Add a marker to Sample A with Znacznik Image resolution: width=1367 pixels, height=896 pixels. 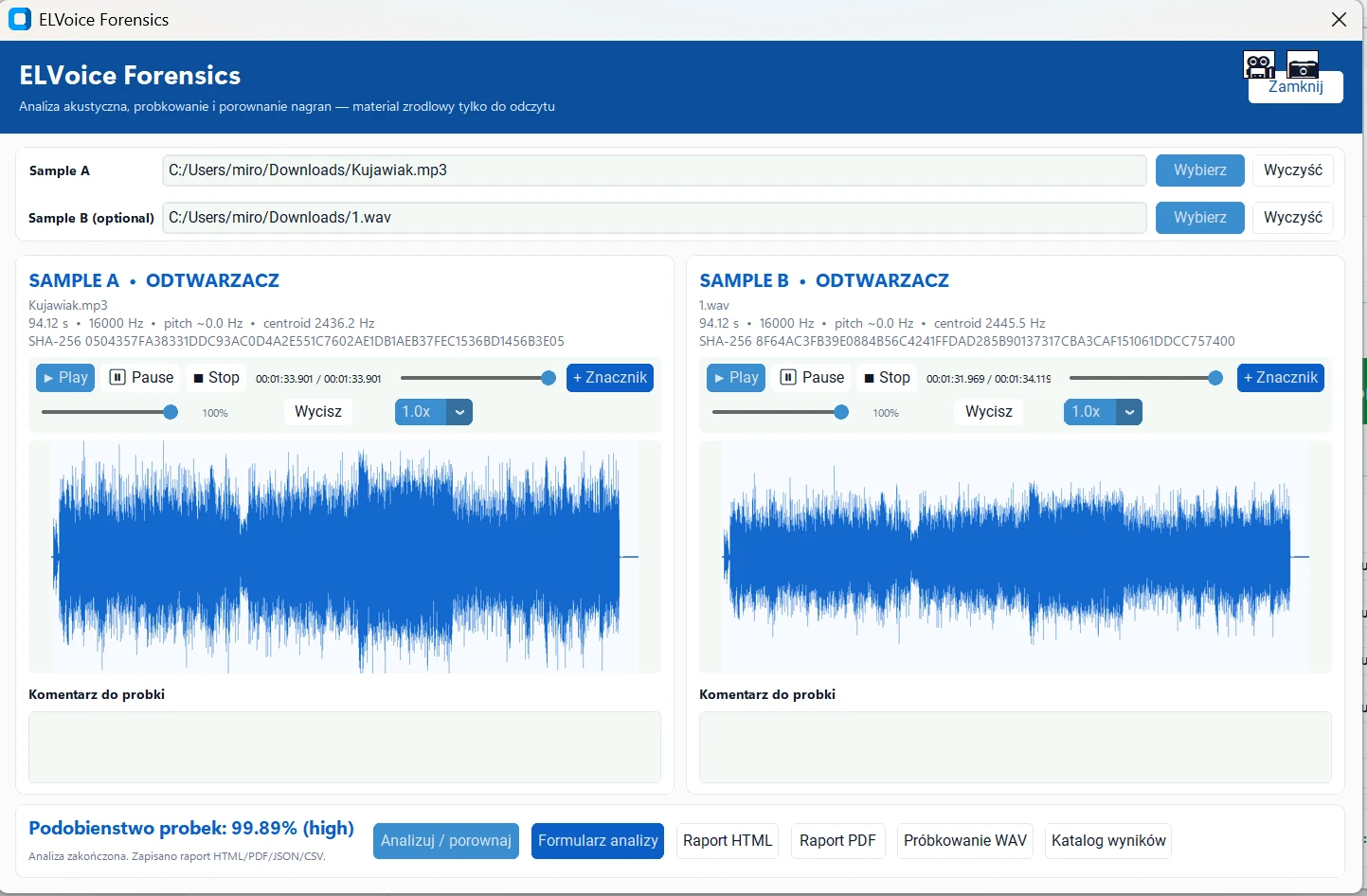(x=610, y=378)
